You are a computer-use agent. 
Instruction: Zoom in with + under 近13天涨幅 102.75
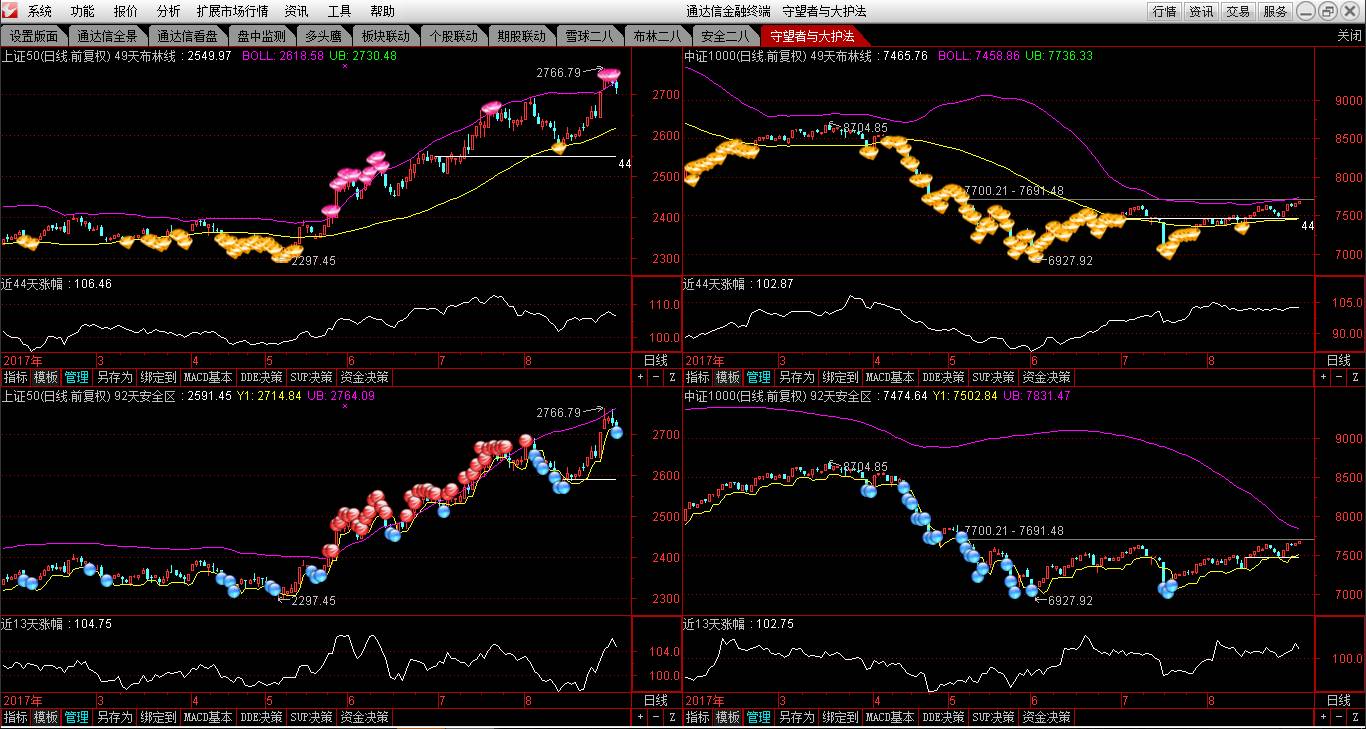(x=1323, y=717)
